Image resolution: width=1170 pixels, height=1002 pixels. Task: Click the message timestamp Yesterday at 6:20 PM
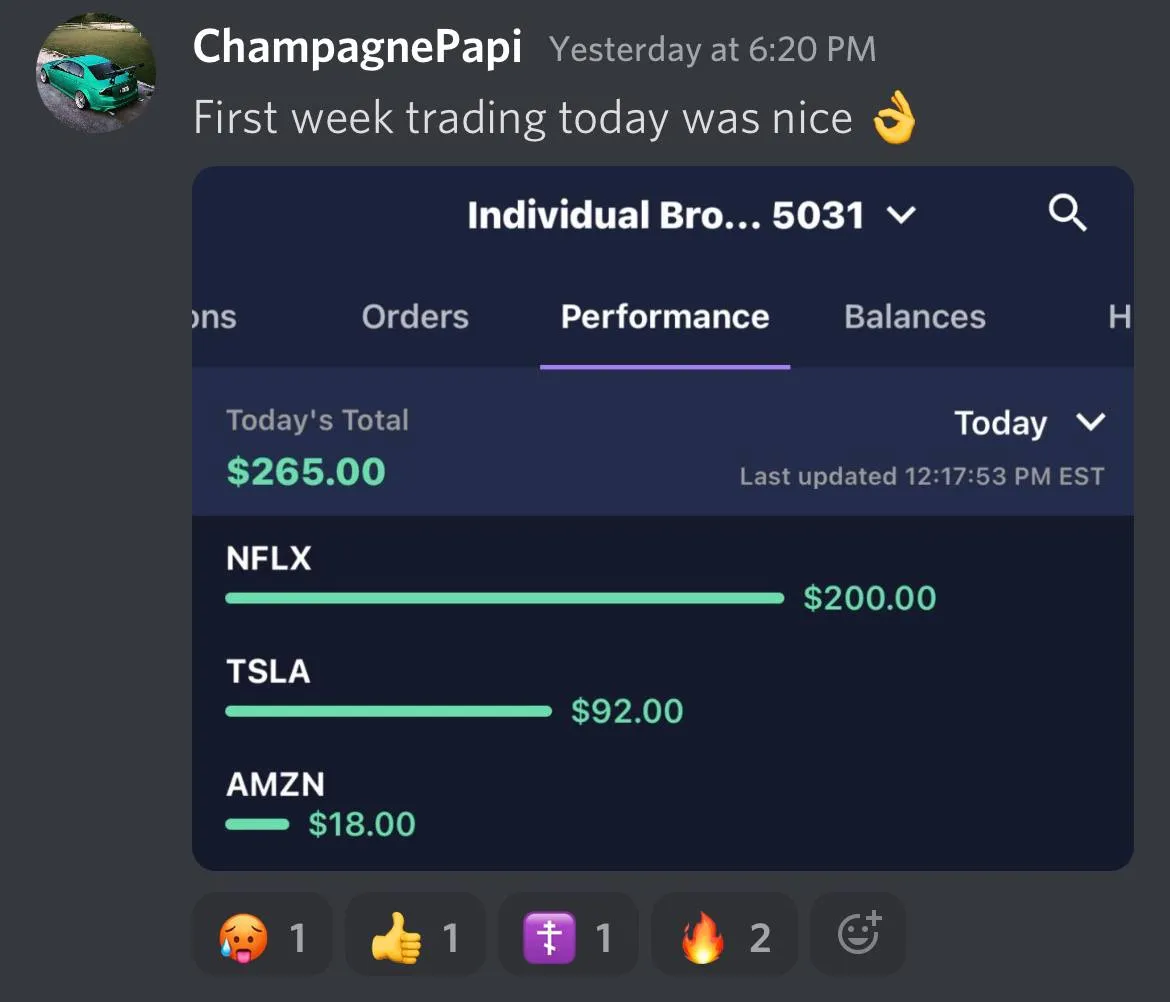712,49
